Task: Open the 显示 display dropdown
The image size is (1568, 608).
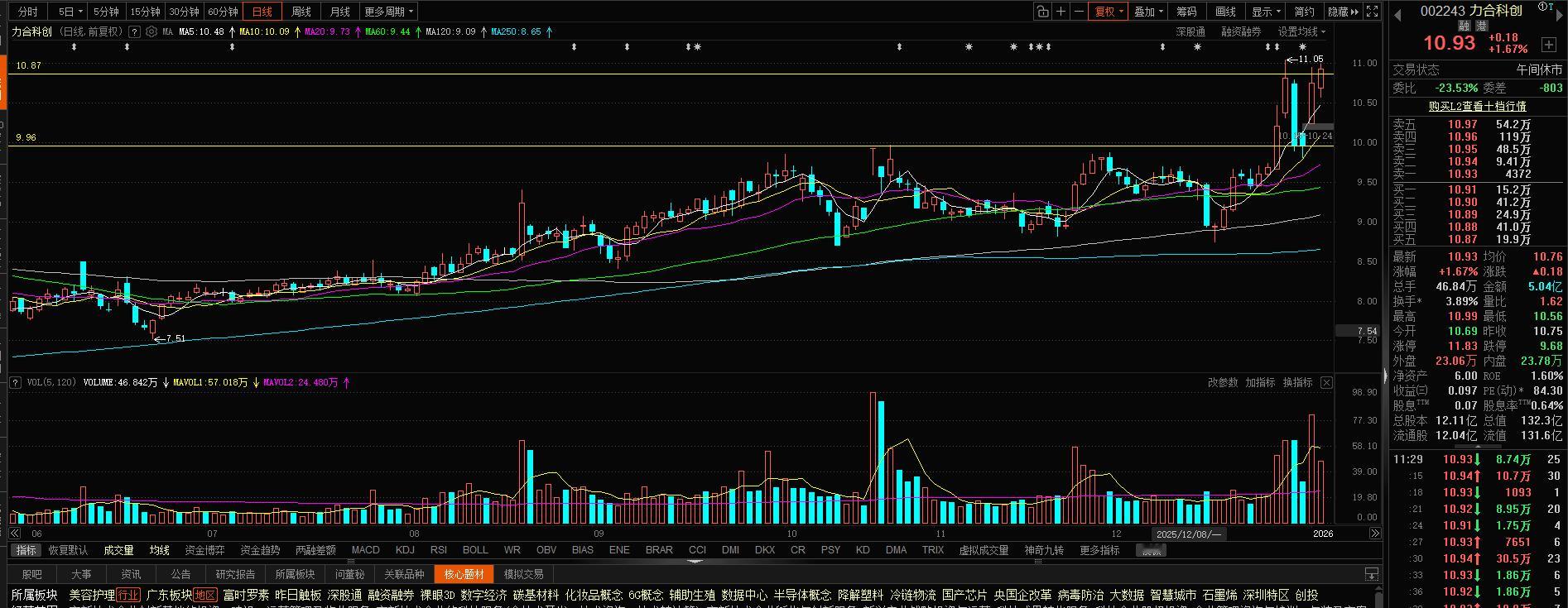Action: 1266,12
